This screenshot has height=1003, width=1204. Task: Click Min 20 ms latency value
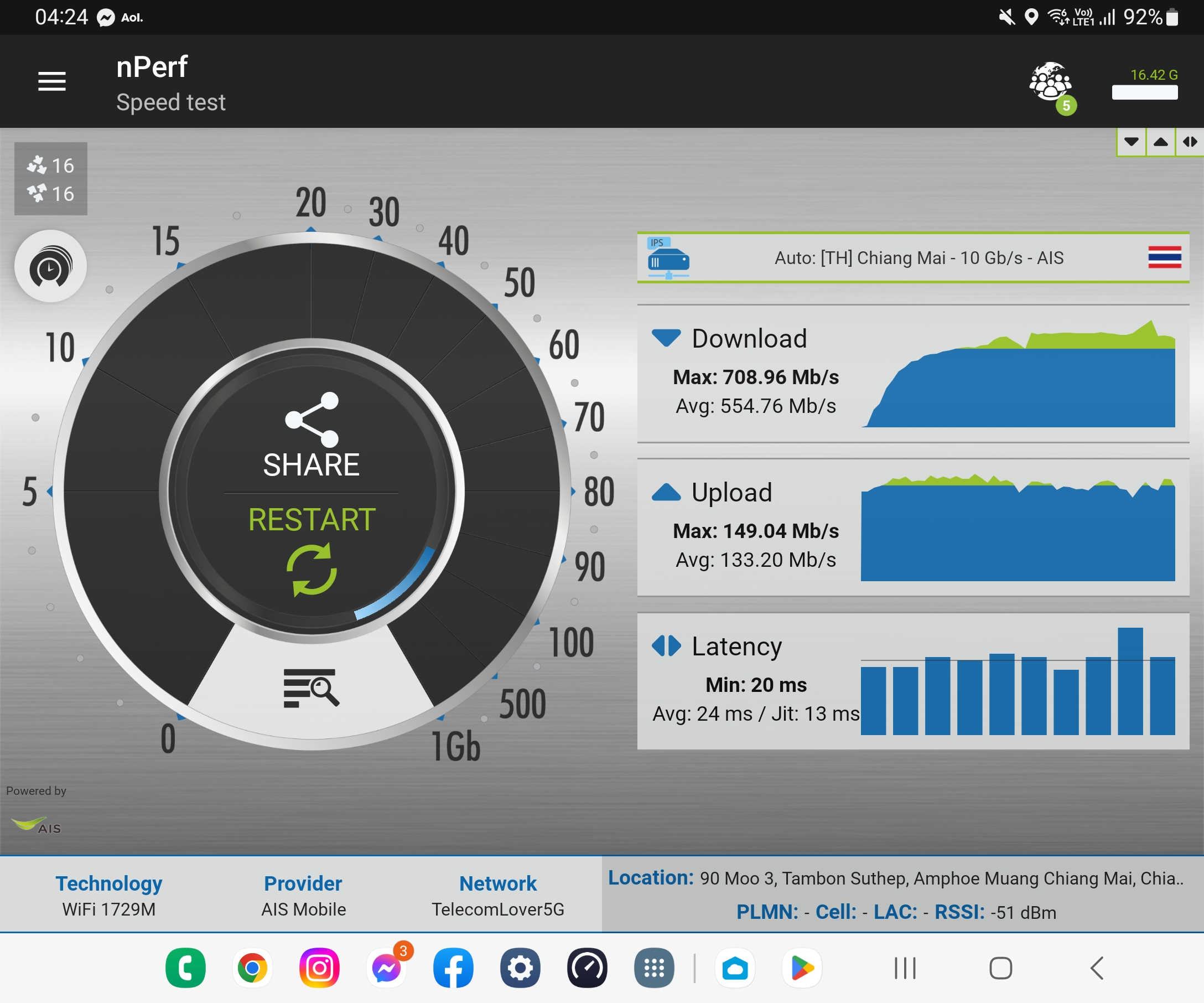(756, 685)
